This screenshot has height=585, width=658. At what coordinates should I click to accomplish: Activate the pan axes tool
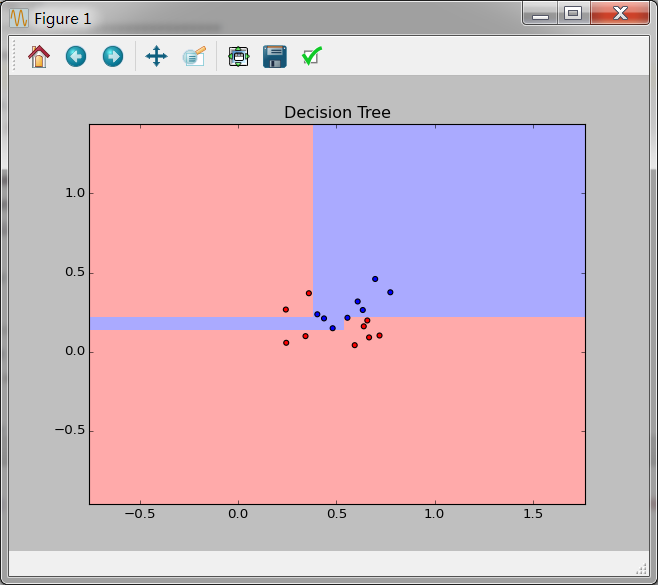(x=156, y=56)
